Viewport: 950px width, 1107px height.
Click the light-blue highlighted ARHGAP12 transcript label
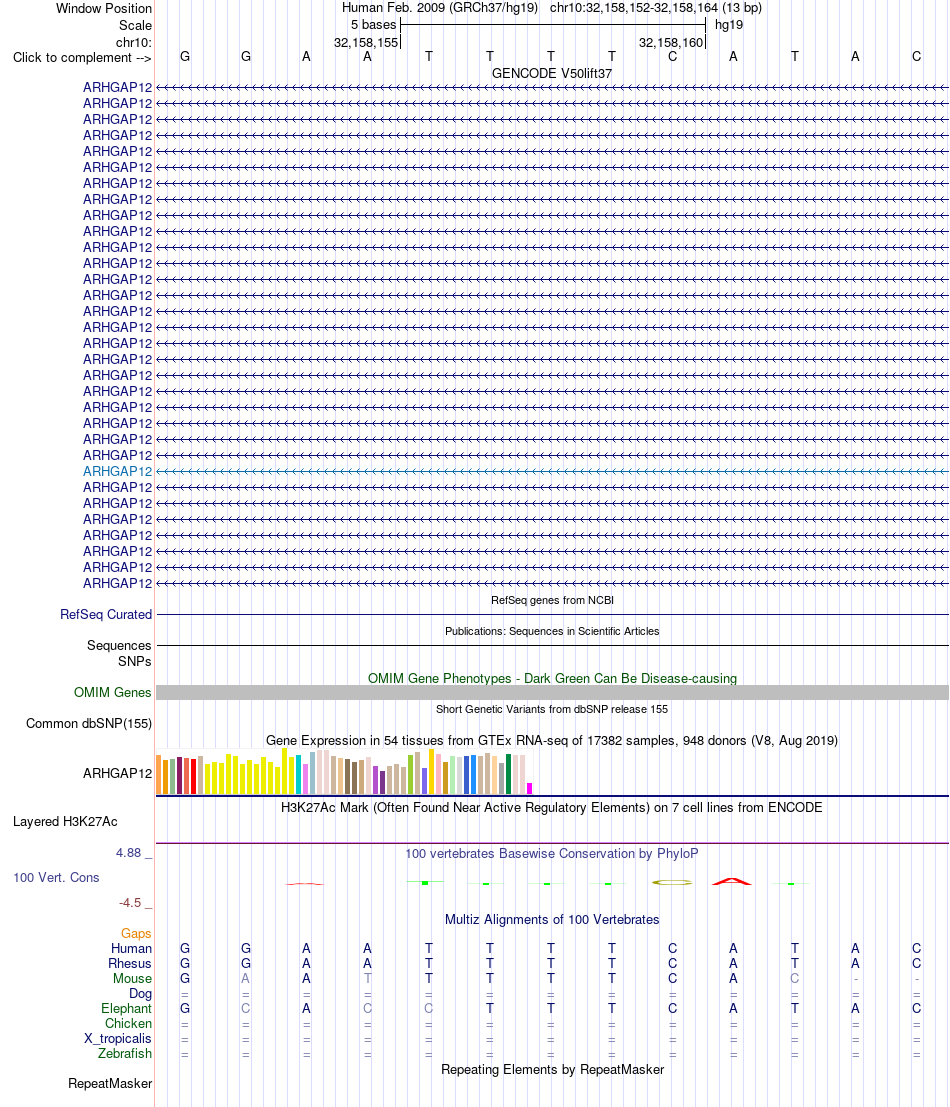117,472
